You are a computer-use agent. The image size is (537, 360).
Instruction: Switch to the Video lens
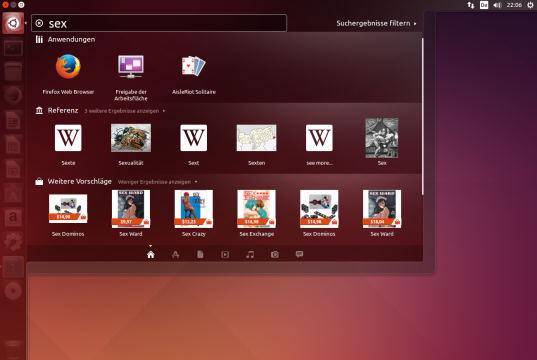(225, 255)
